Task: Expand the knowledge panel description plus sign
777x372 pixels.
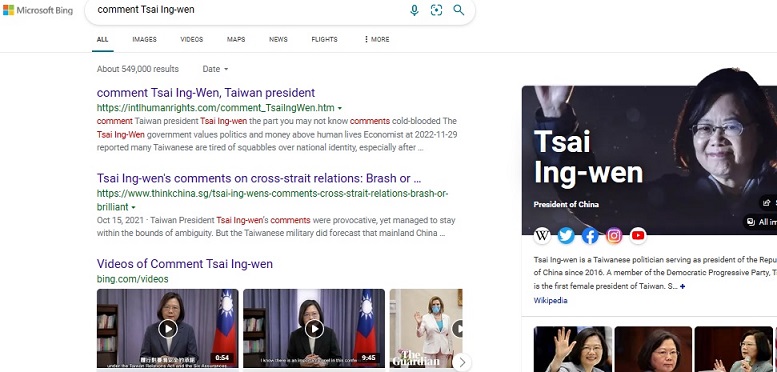Action: (x=683, y=286)
